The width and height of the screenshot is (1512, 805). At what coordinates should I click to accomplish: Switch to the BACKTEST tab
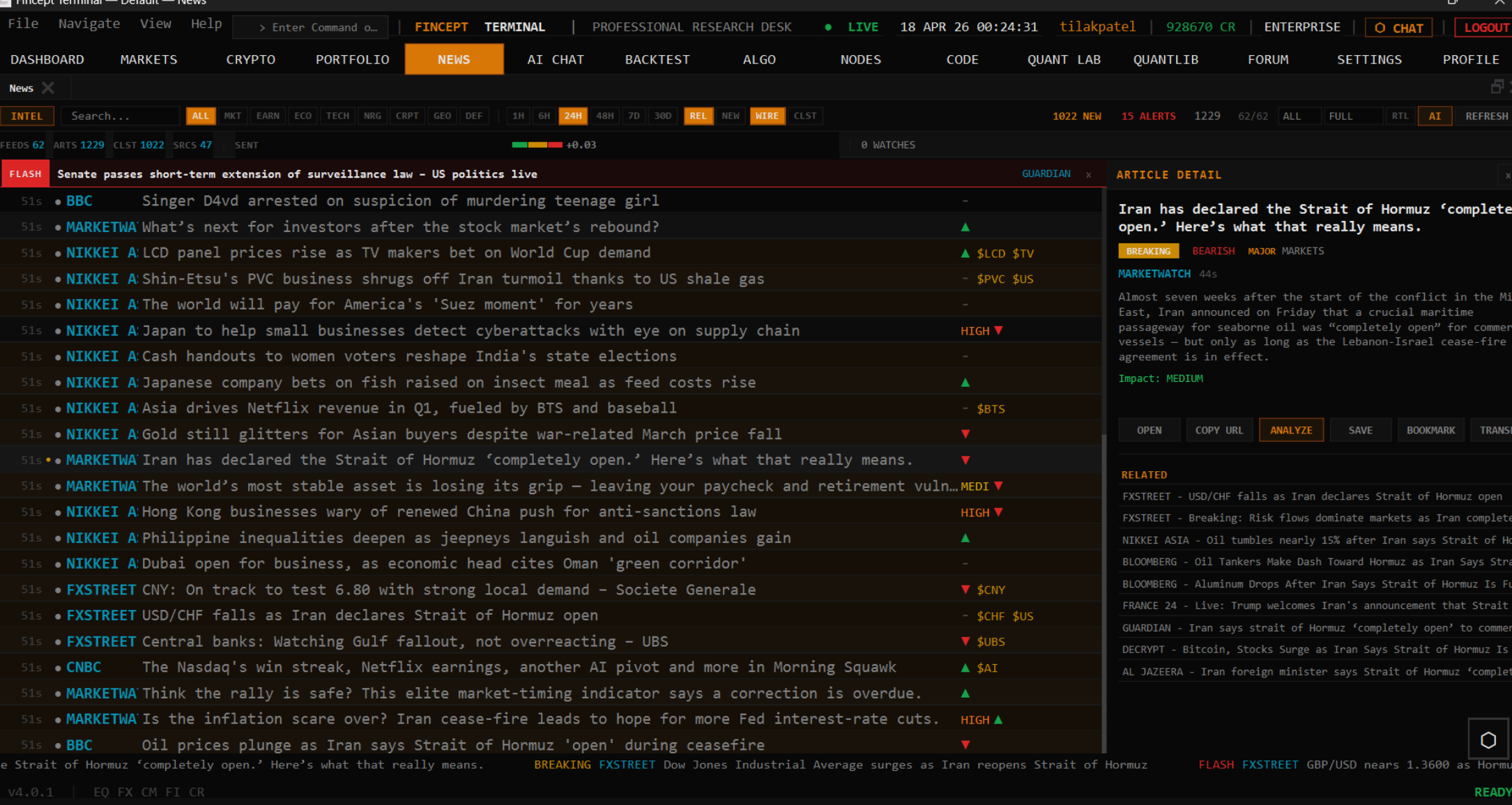(x=657, y=59)
